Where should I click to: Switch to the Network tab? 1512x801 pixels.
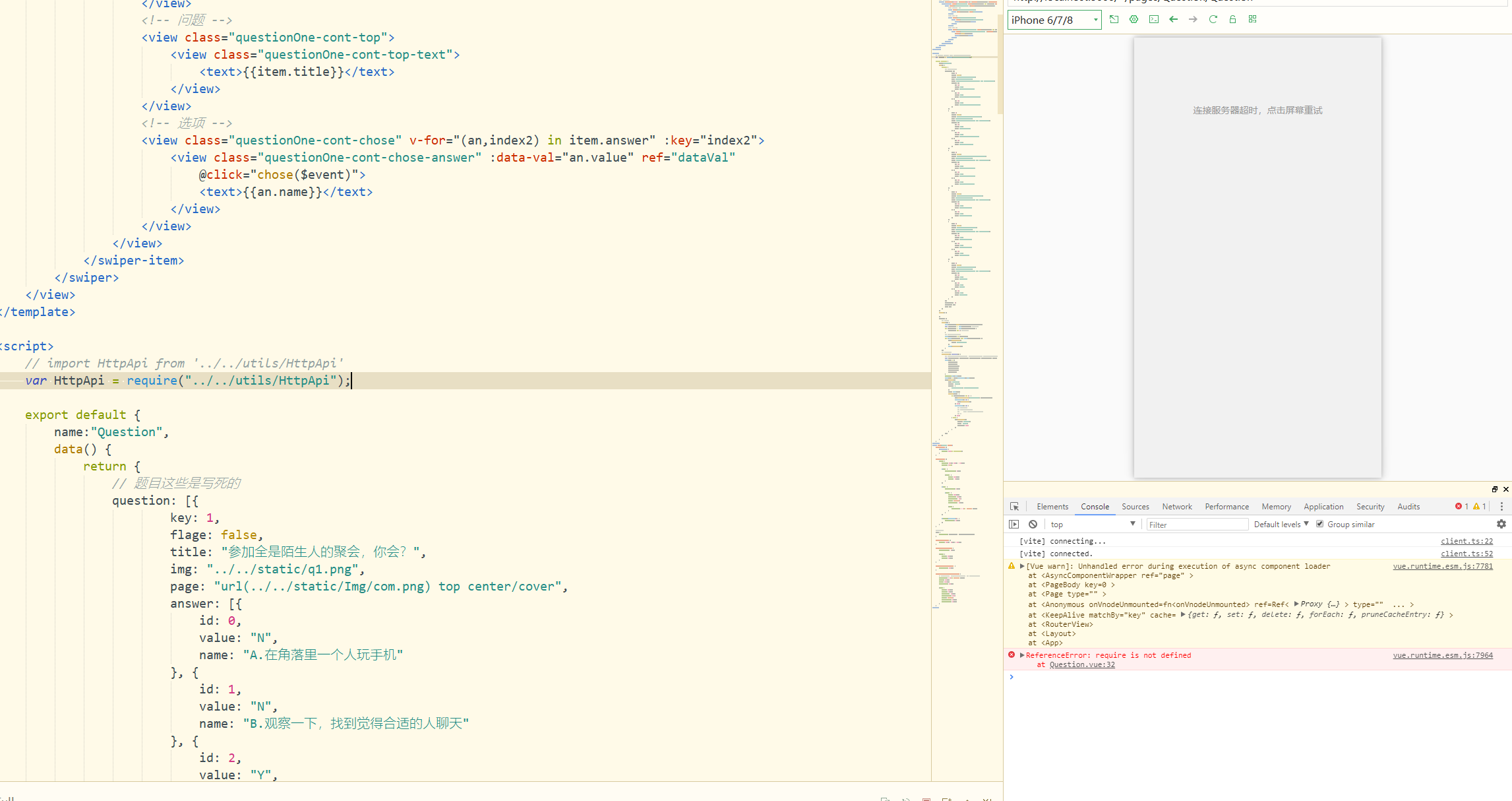(1176, 507)
